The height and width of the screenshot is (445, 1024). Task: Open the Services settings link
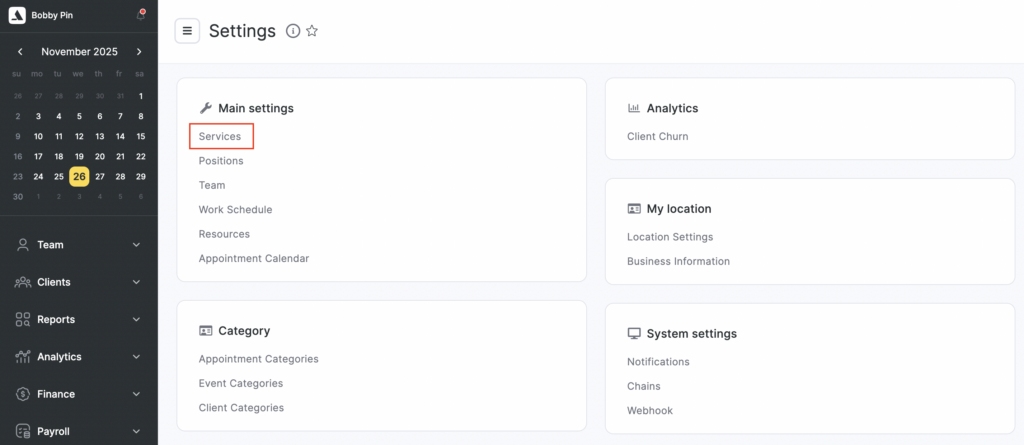point(220,136)
